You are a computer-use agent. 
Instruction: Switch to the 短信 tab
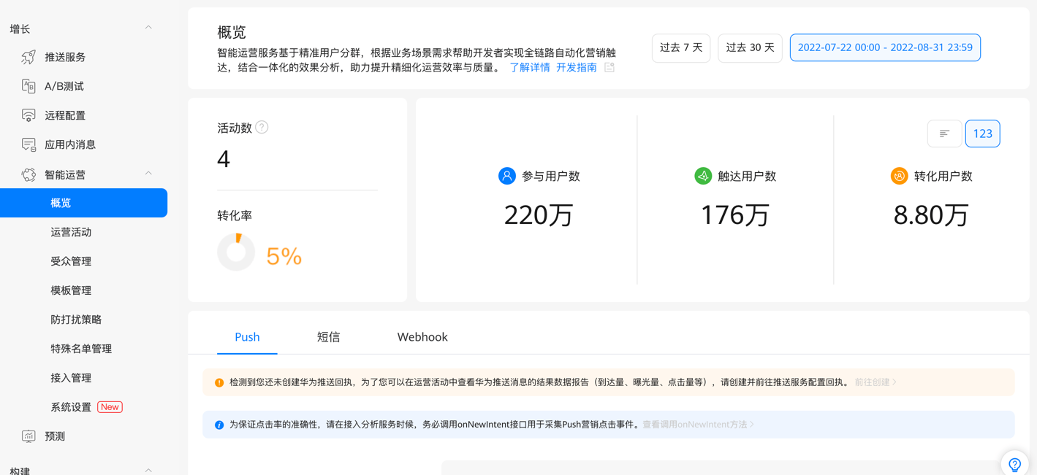[x=328, y=337]
